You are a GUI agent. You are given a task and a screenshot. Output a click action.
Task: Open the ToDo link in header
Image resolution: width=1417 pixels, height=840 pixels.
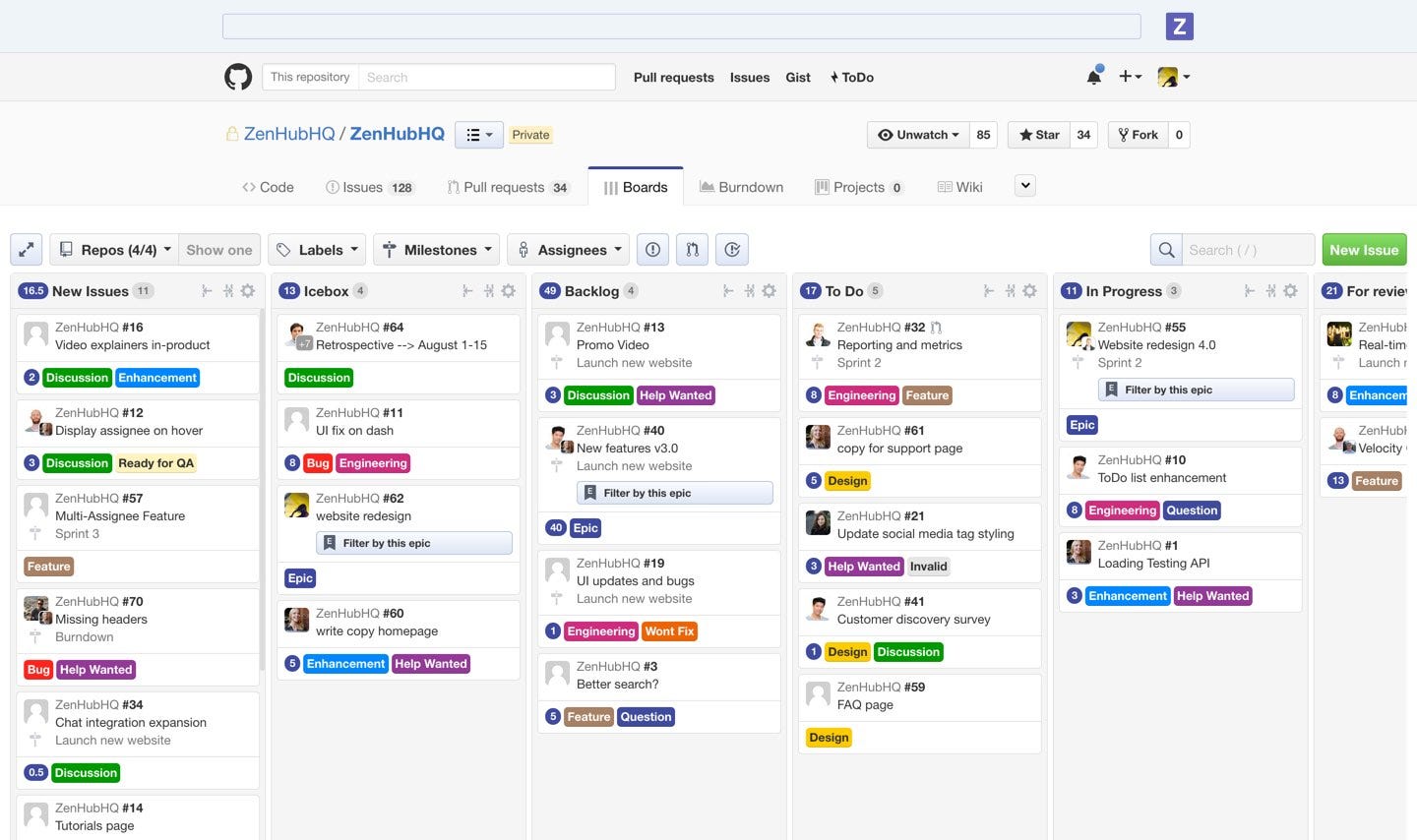852,77
